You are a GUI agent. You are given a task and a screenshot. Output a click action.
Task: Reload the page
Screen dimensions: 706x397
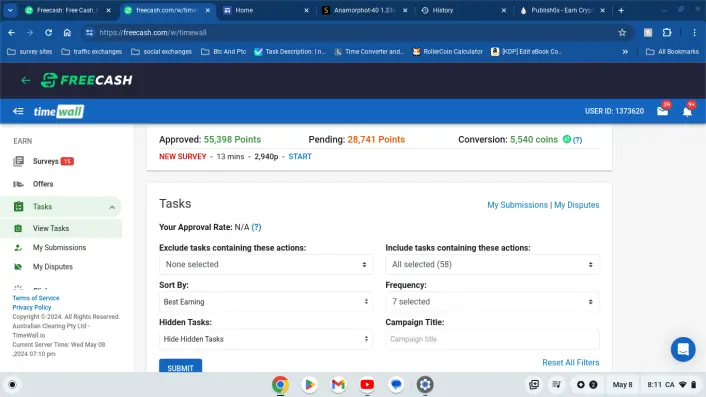[48, 32]
